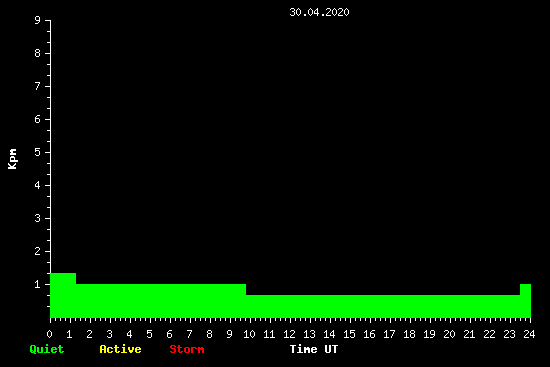Screen dimensions: 550x367
Task: Click the tallest green bar at hour 0
Action: (x=63, y=295)
